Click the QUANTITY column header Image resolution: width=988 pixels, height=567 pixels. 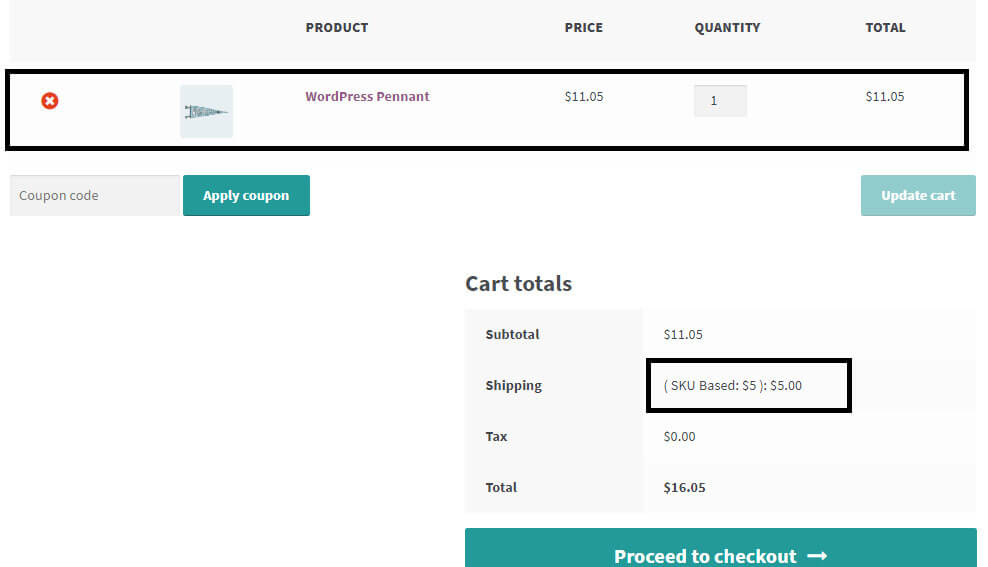tap(727, 28)
